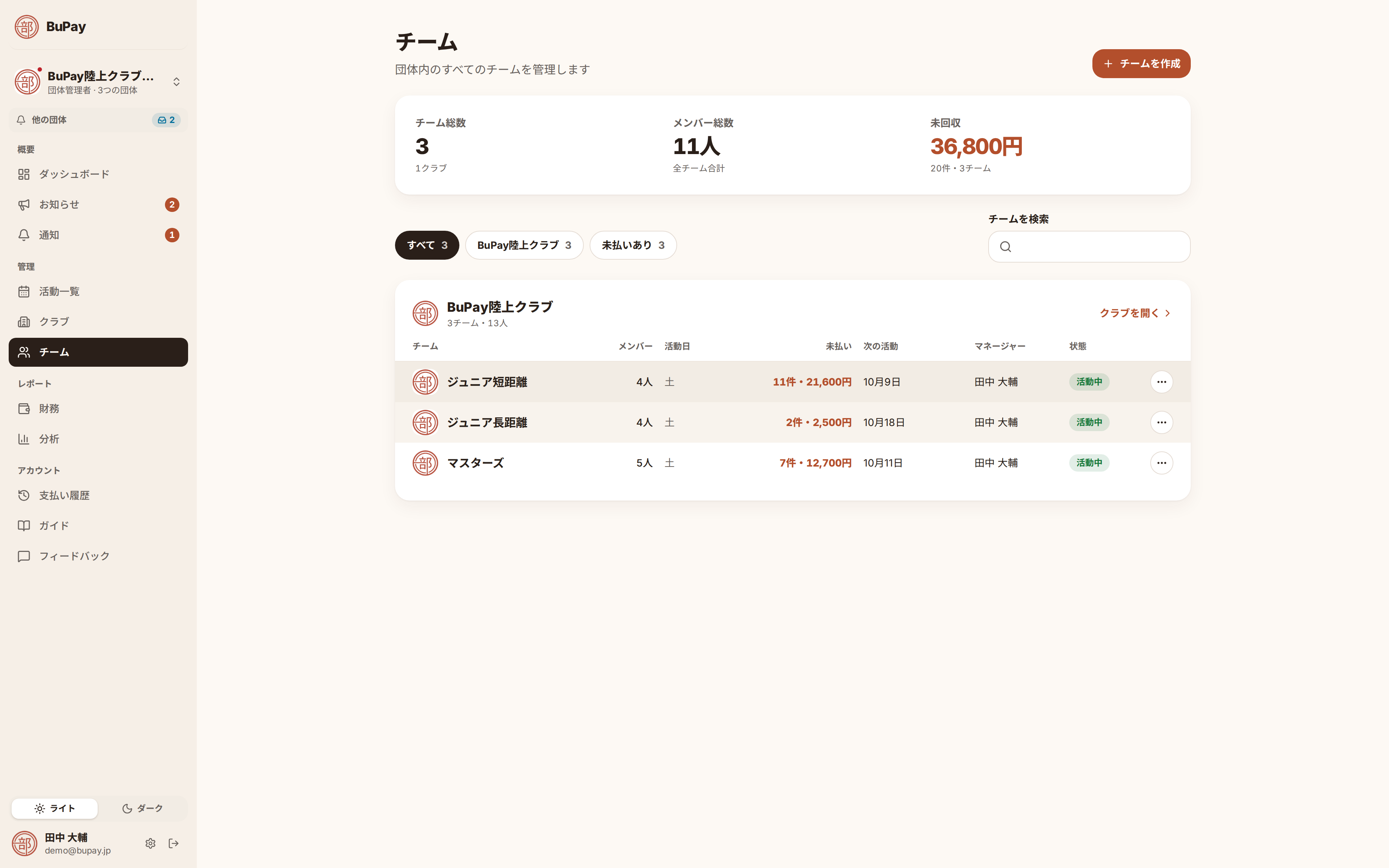Viewport: 1389px width, 868px height.
Task: Filter by 未払いあり tab
Action: tap(633, 245)
